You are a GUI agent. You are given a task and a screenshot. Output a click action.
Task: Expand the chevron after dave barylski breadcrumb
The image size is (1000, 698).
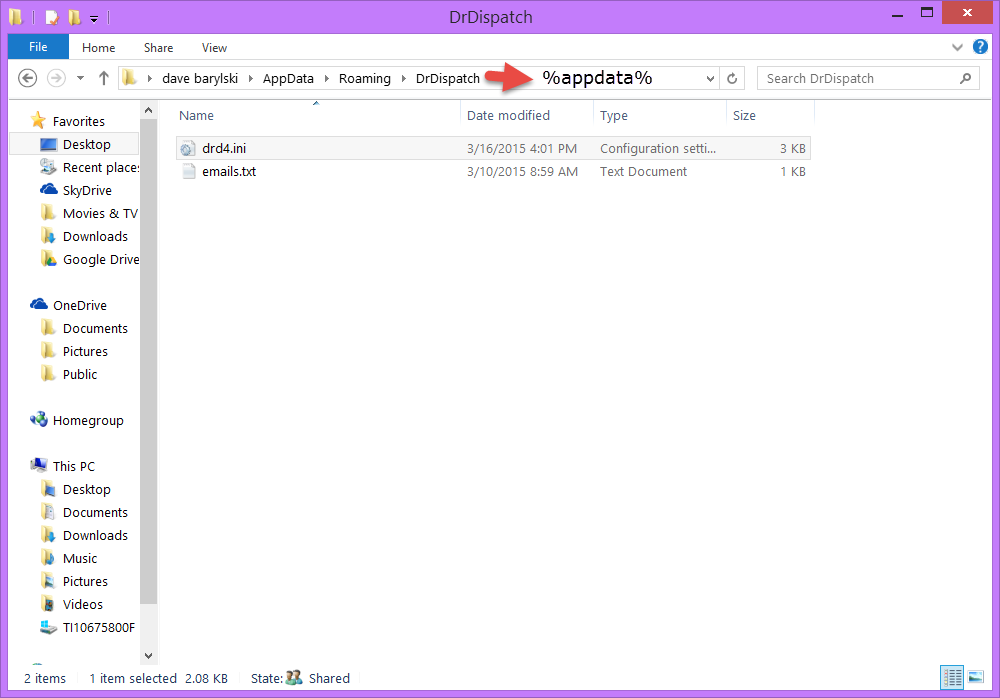(x=251, y=78)
